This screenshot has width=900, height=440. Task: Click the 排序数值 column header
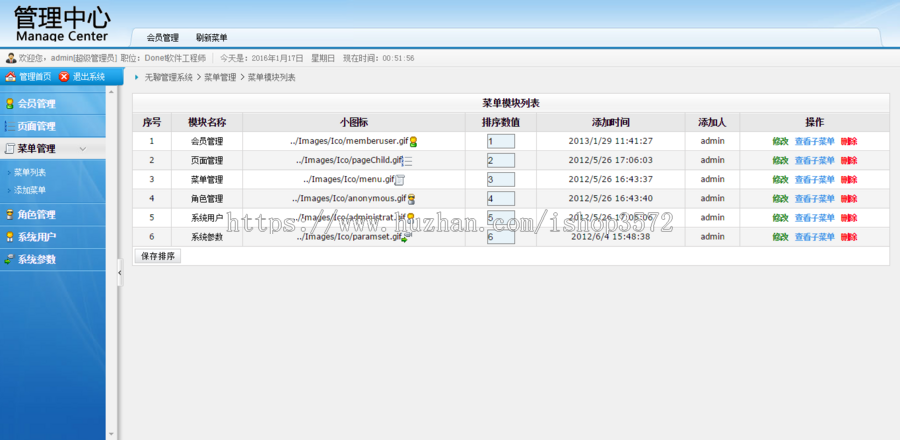click(501, 122)
